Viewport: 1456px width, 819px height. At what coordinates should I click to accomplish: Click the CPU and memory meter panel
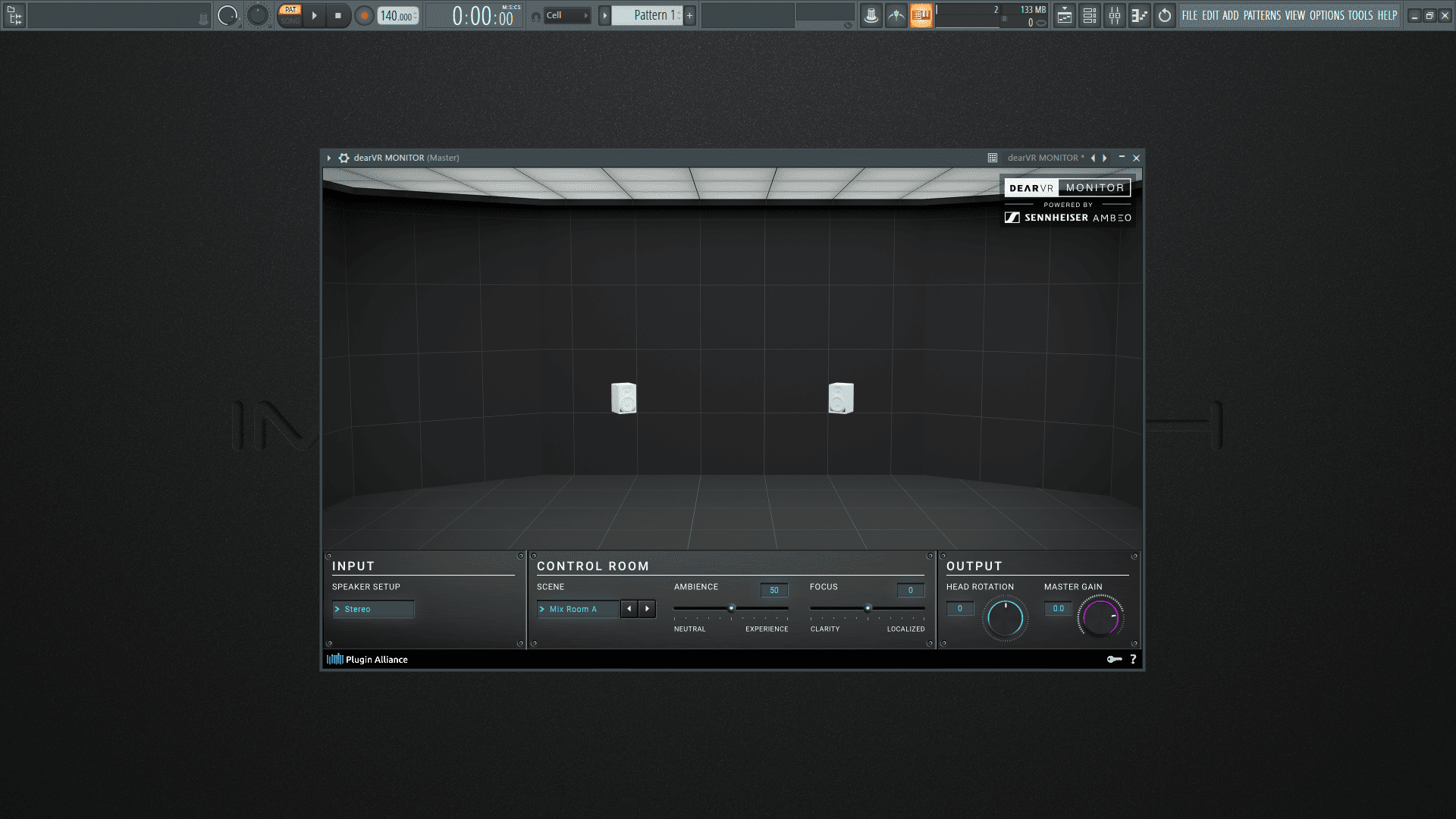tap(992, 15)
